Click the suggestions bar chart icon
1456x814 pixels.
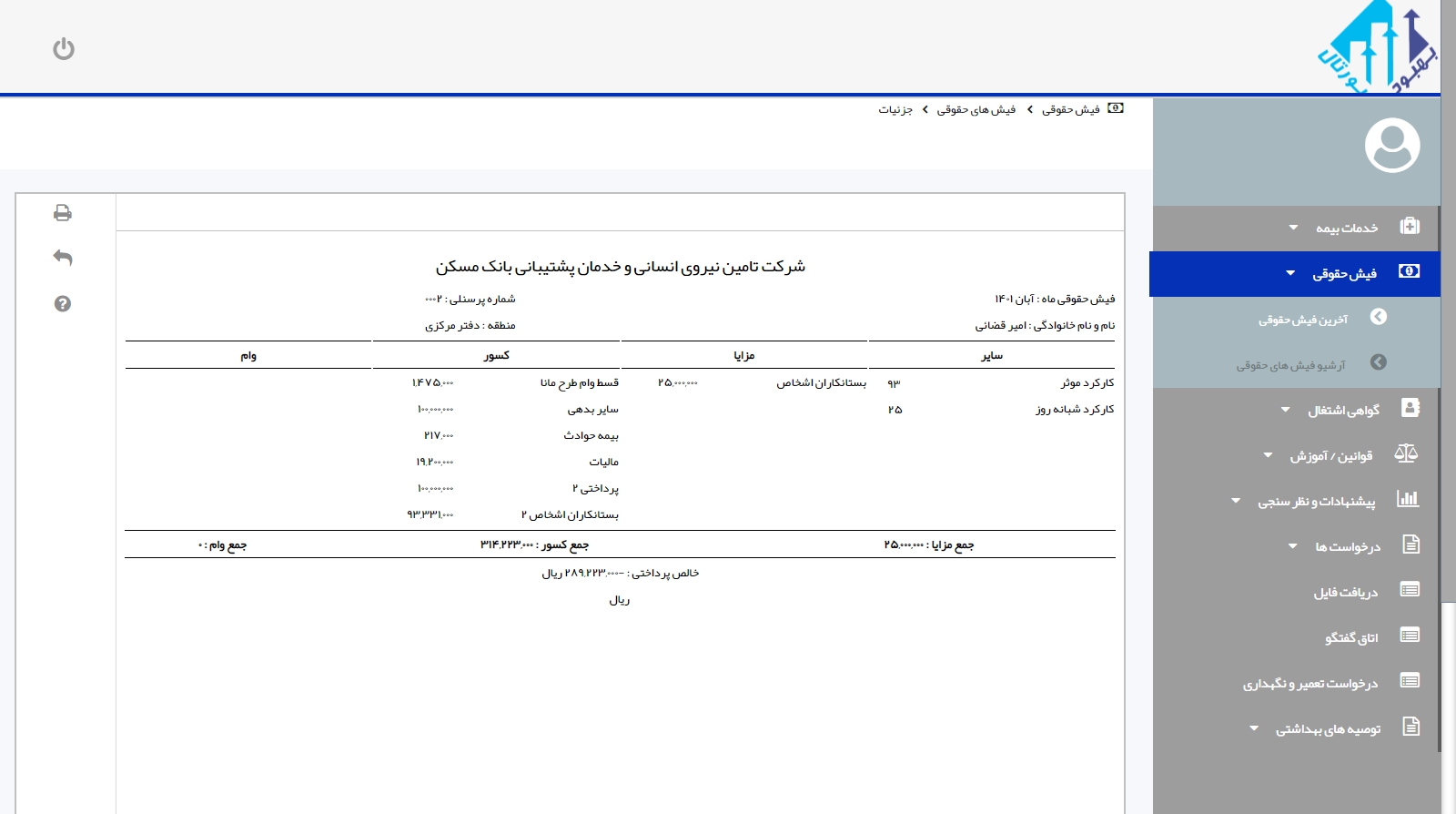[x=1408, y=499]
